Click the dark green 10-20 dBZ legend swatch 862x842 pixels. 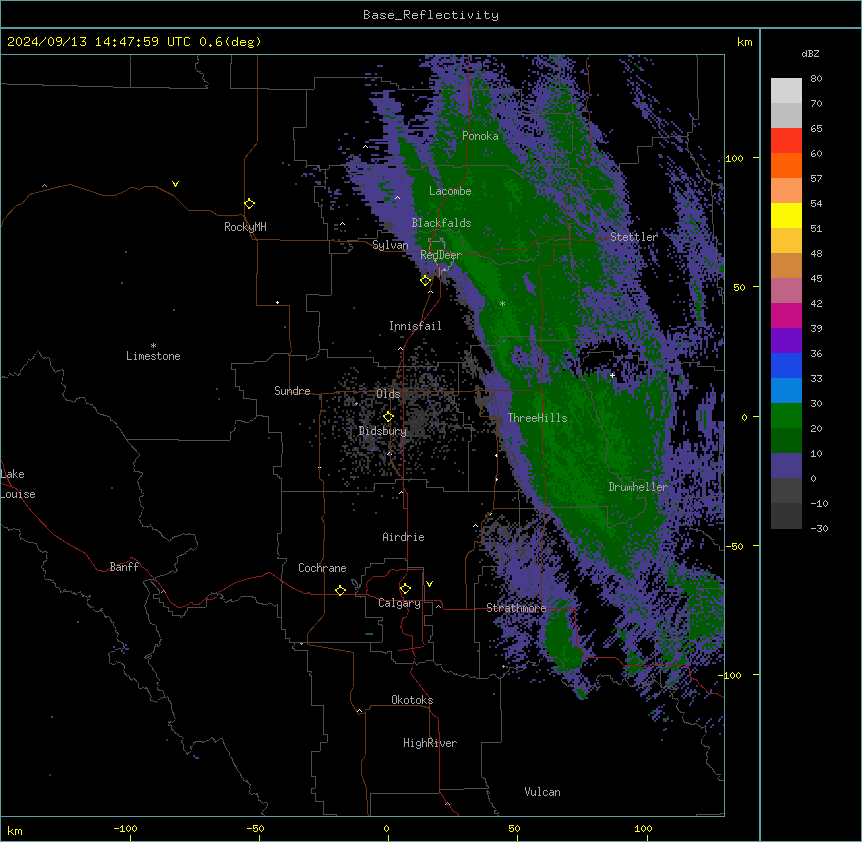click(x=786, y=441)
